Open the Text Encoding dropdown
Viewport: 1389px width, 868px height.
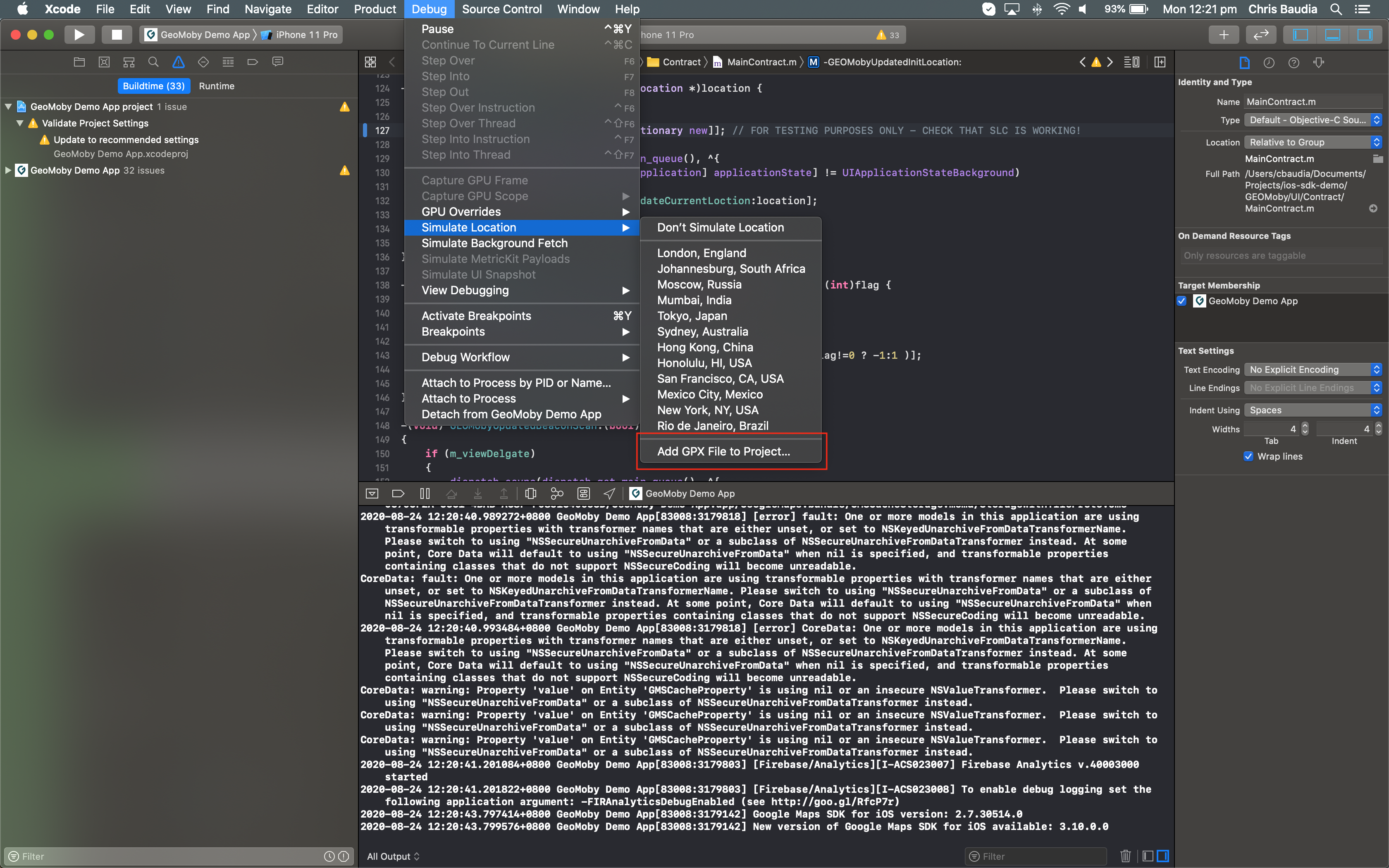pos(1313,370)
